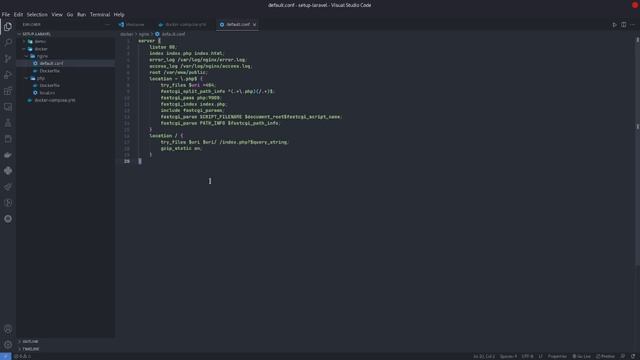Screen dimensions: 640x360
Task: Open the Search view icon
Action: point(8,42)
